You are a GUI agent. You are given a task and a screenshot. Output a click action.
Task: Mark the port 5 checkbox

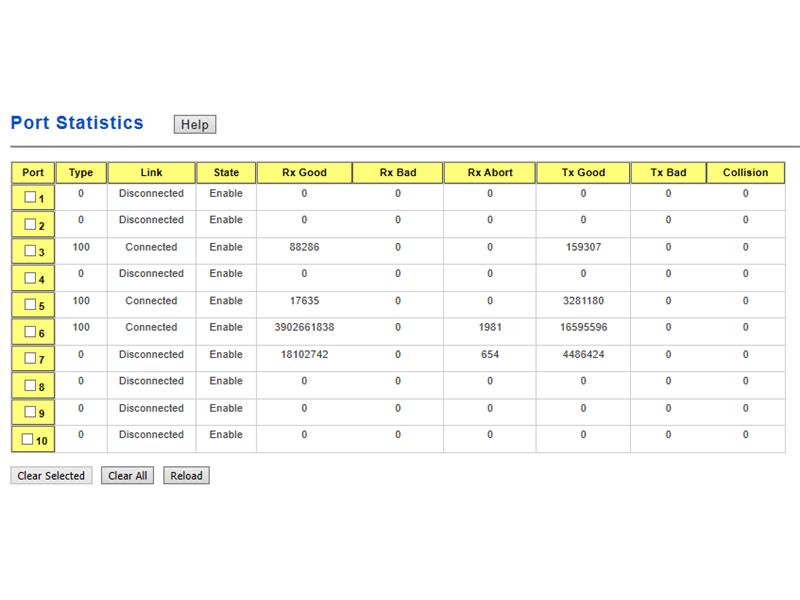click(30, 305)
